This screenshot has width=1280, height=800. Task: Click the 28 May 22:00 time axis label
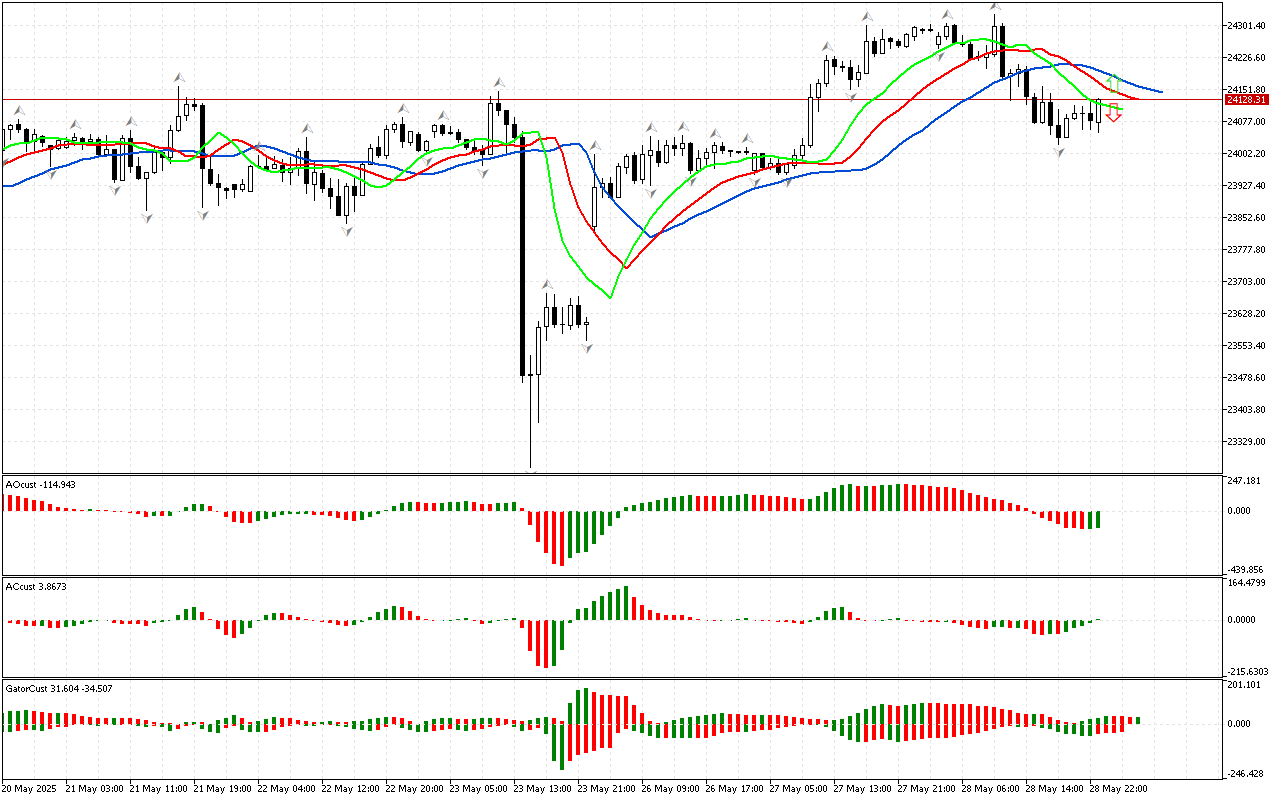[1120, 788]
